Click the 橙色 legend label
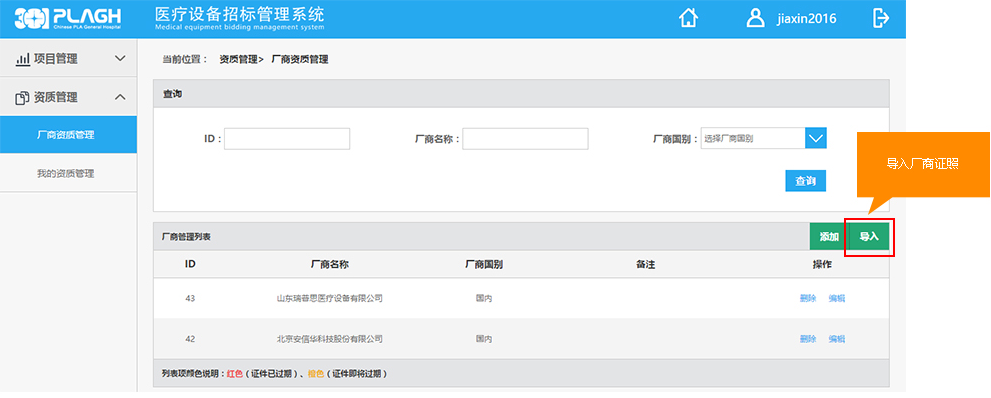Screen dimensions: 991x398 coord(316,374)
